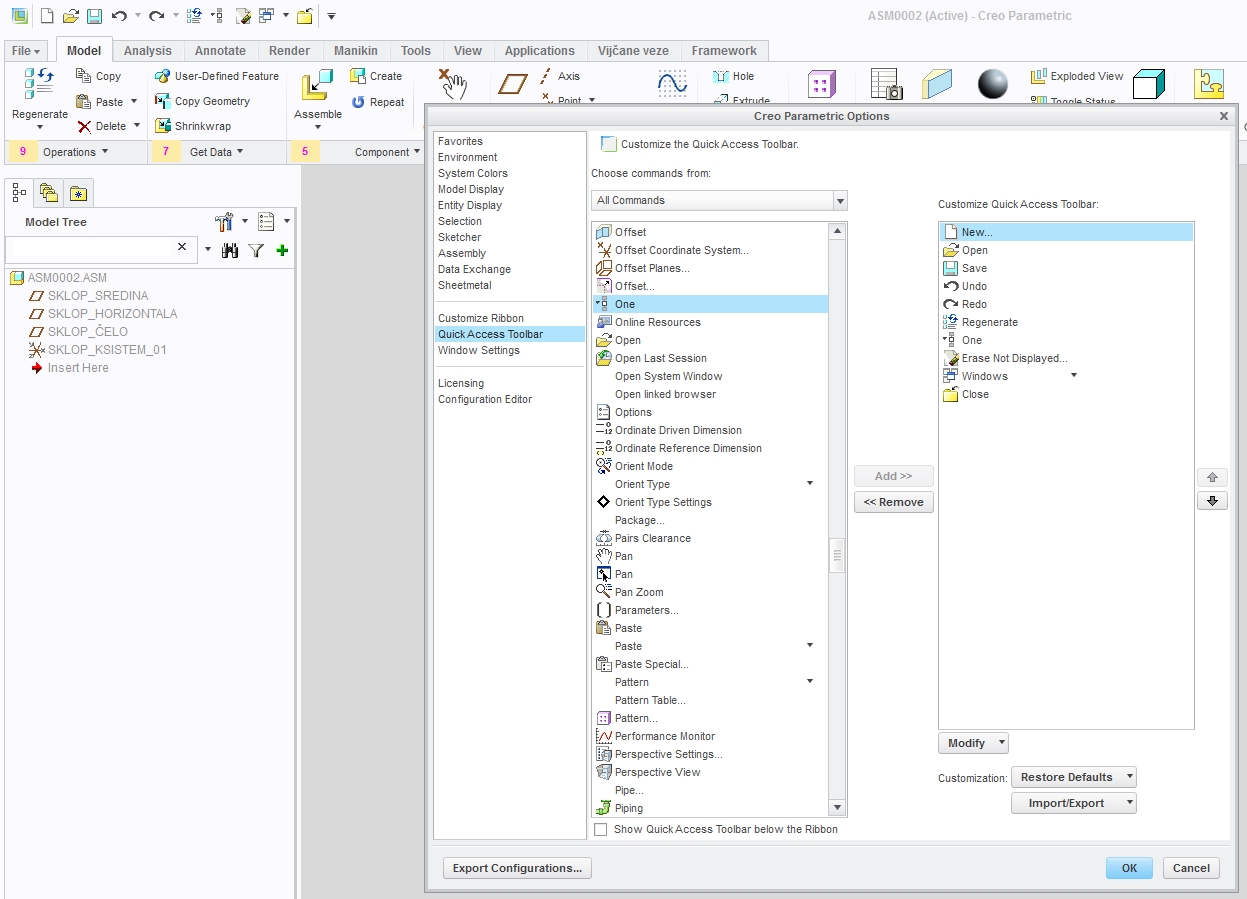Viewport: 1247px width, 899px height.
Task: Click the Favorites tab icon in navigator
Action: (x=78, y=192)
